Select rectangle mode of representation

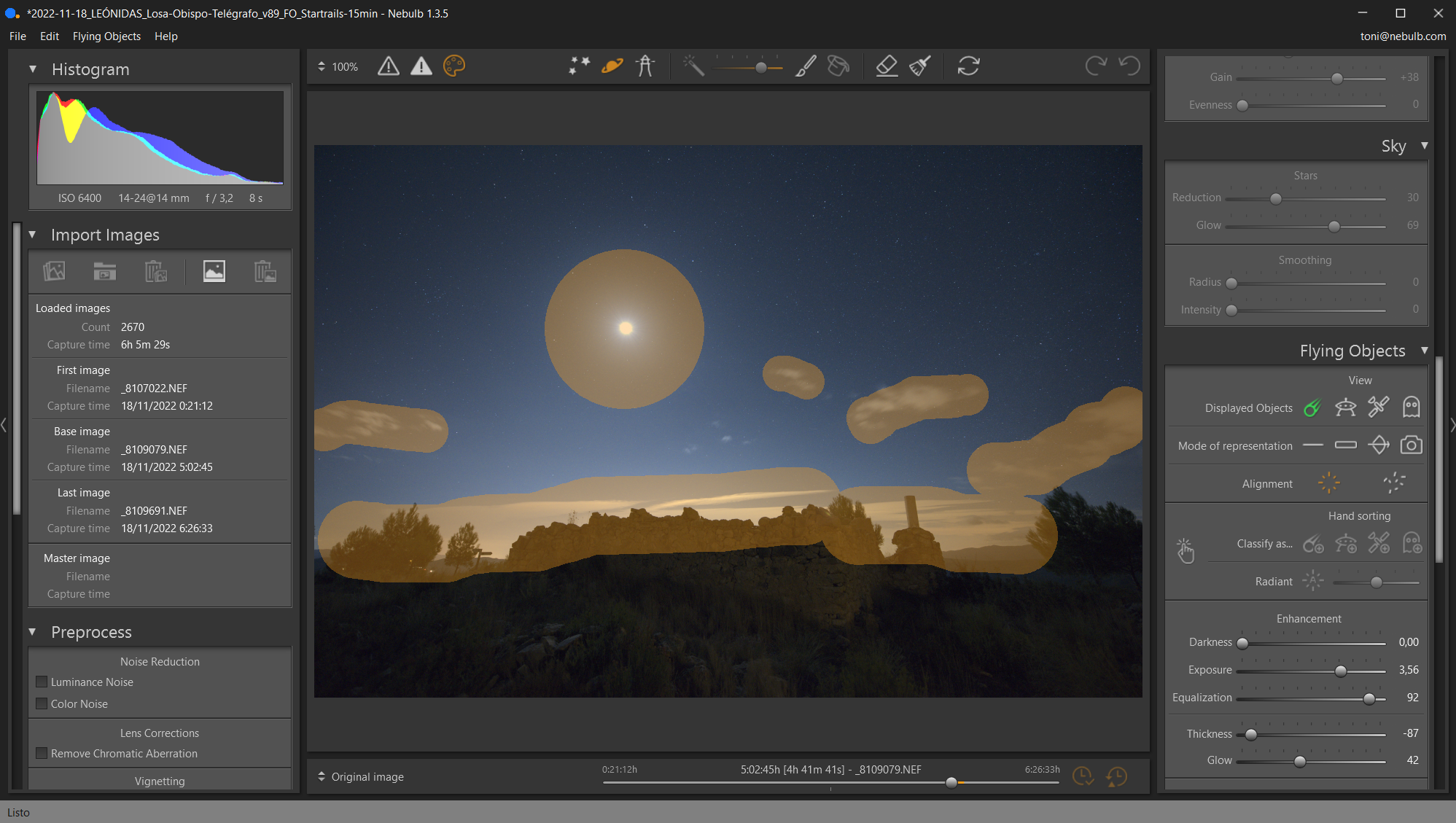(1345, 445)
